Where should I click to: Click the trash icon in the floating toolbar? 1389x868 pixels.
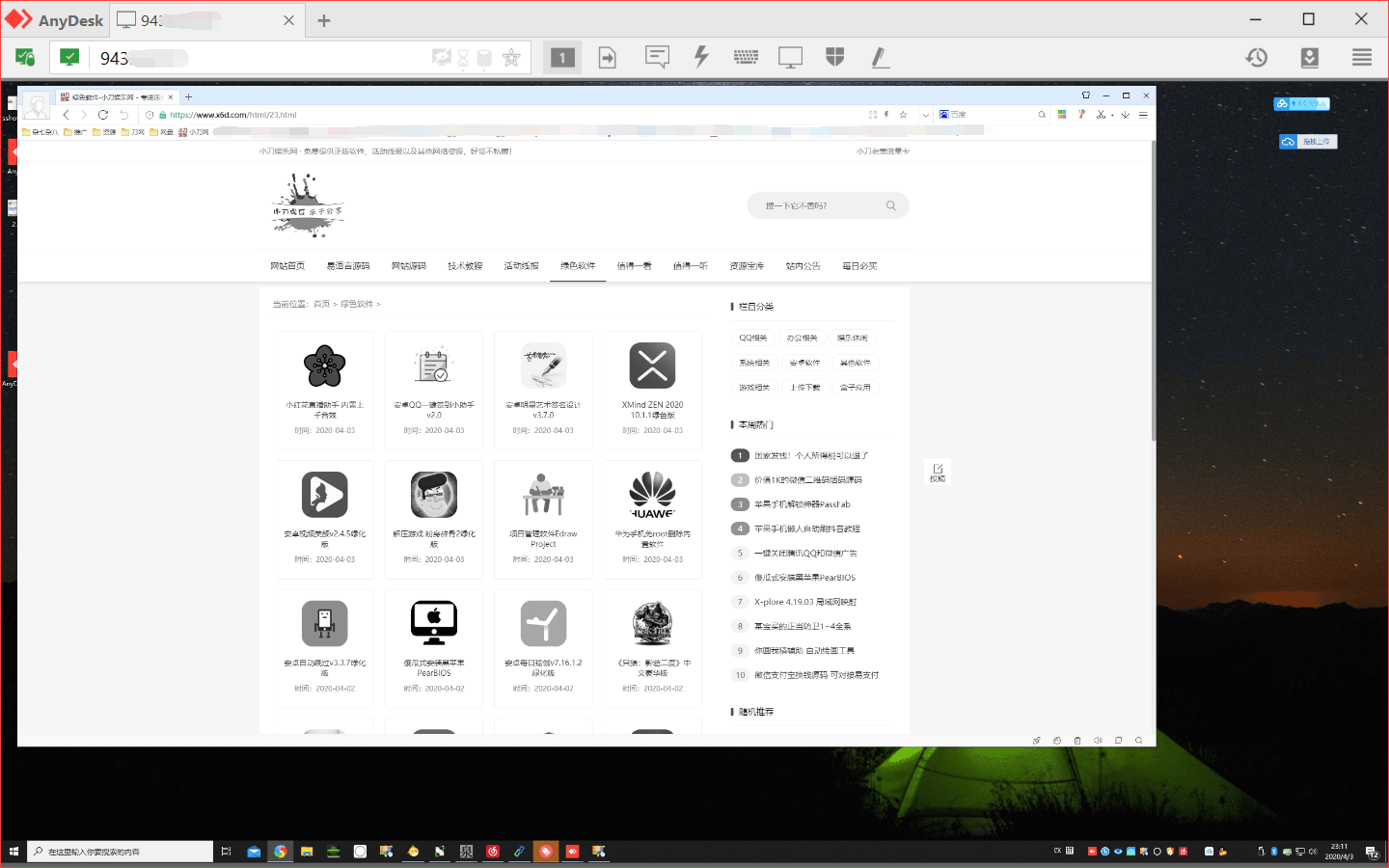point(1077,740)
